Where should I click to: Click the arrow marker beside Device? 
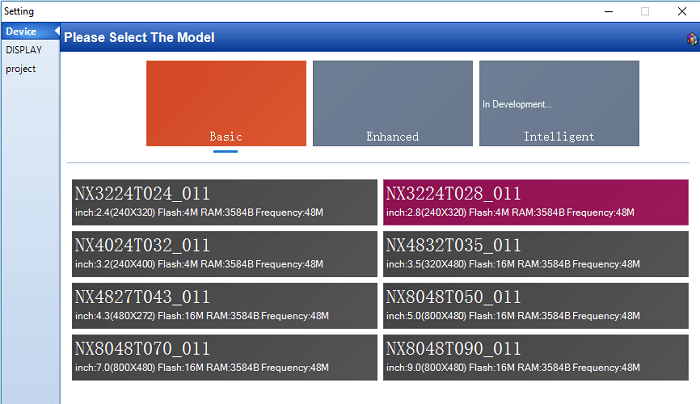click(57, 32)
